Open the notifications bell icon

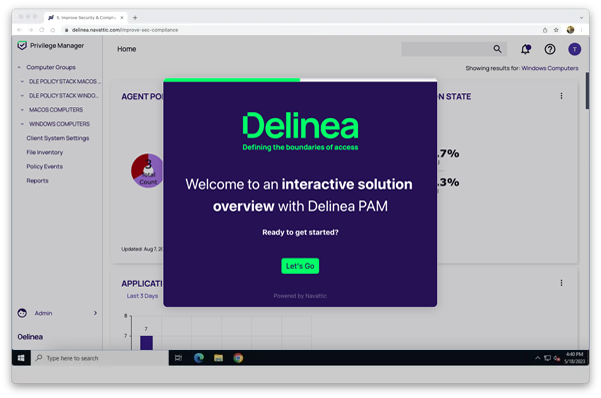(525, 49)
